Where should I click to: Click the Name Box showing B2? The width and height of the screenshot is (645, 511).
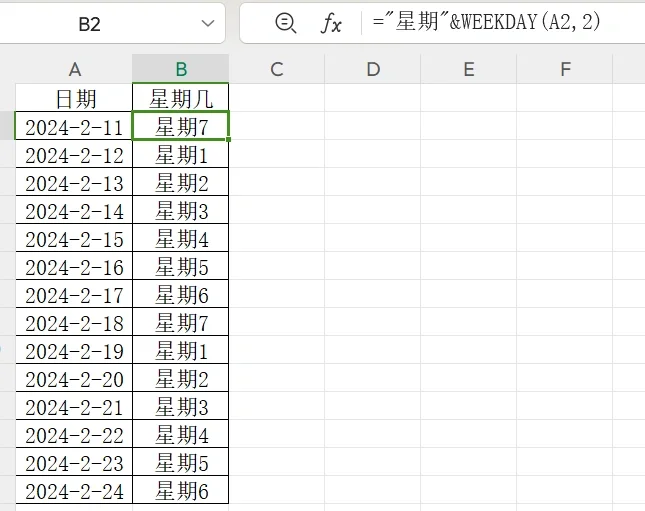[89, 24]
